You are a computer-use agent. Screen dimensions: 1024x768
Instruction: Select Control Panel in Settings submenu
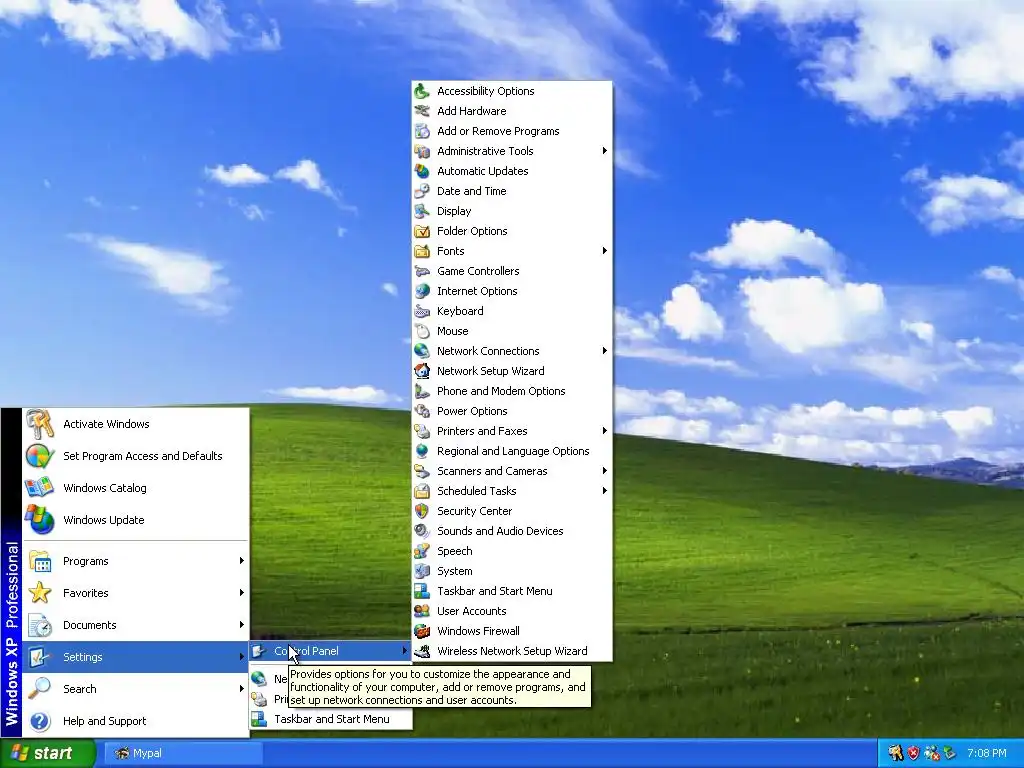[330, 651]
